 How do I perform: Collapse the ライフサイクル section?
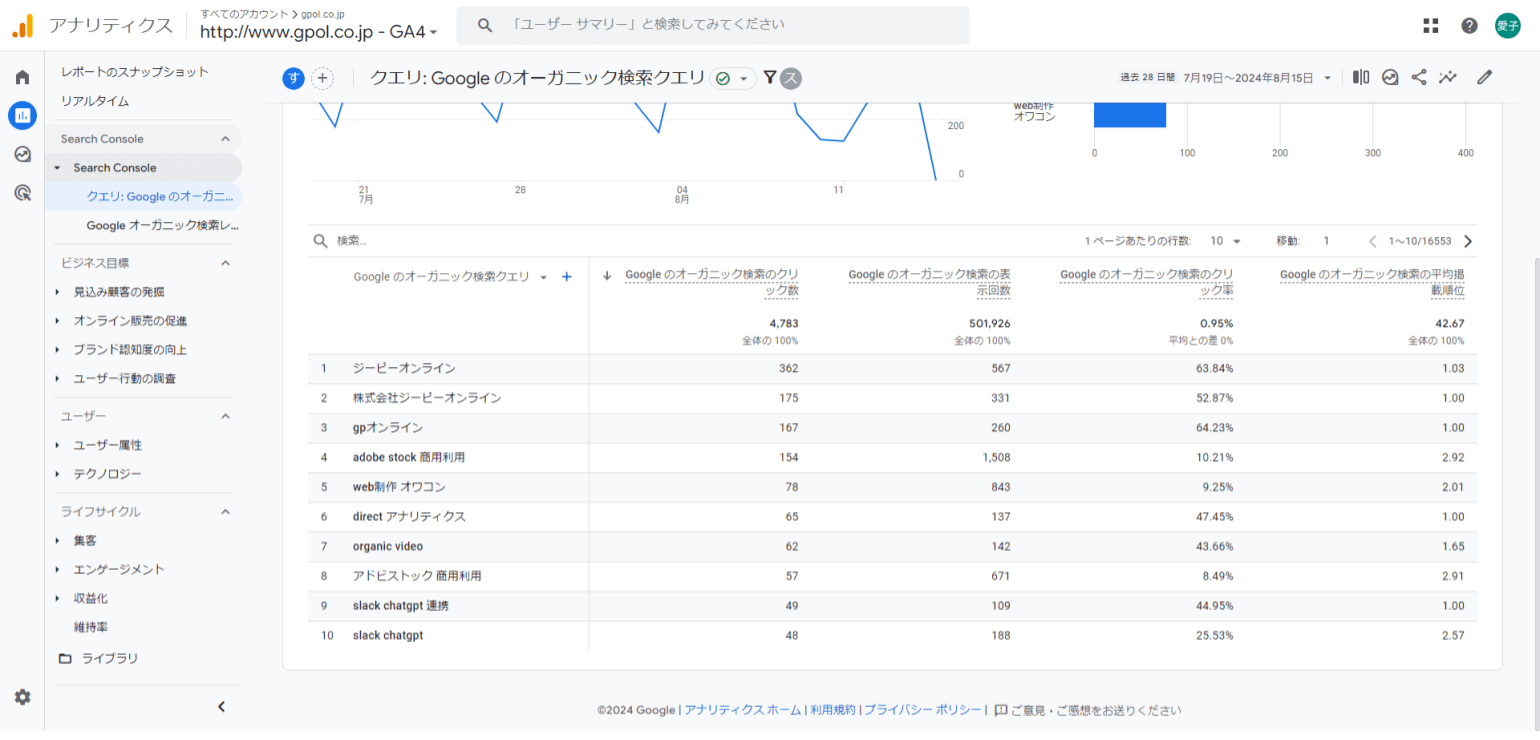point(225,511)
